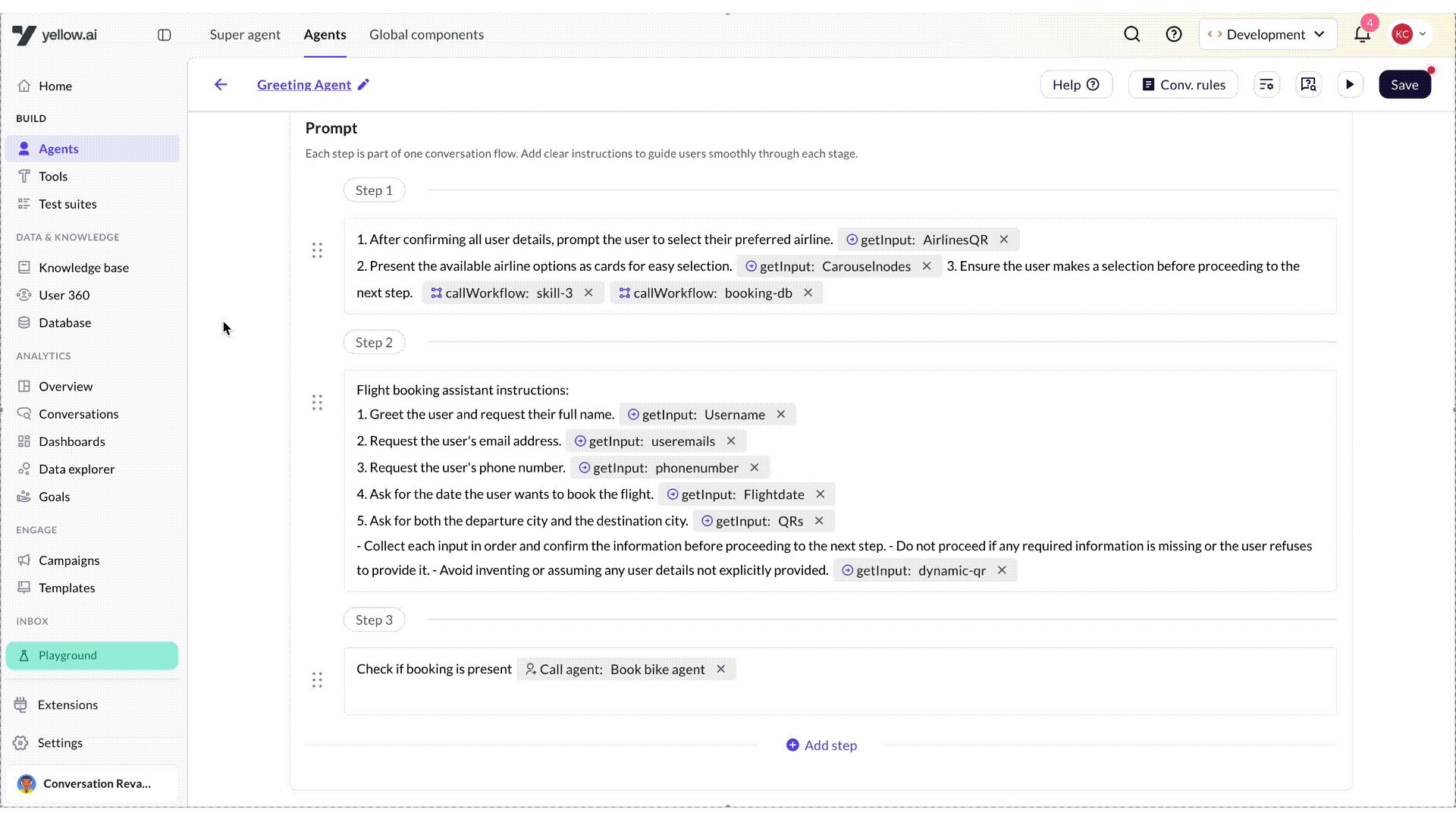The width and height of the screenshot is (1456, 819).
Task: Click the search magnifier icon
Action: 1131,34
